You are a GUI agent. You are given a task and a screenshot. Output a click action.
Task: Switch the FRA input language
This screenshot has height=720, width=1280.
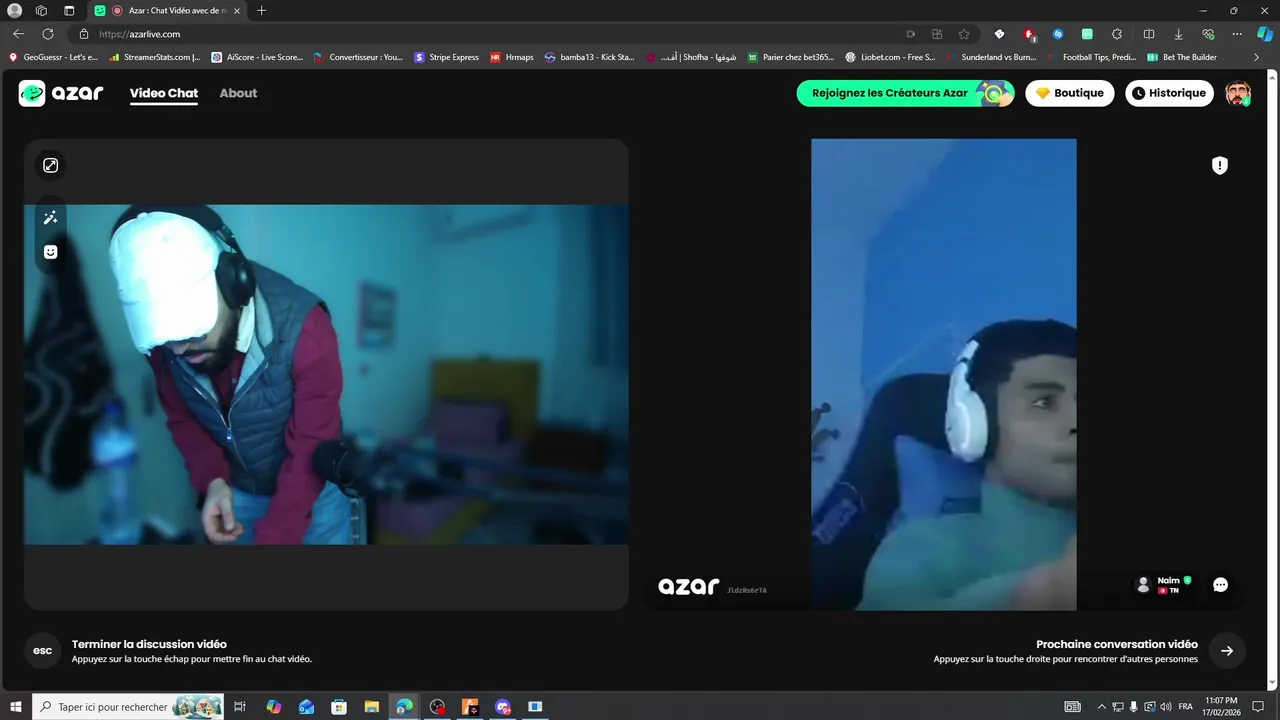coord(1185,707)
